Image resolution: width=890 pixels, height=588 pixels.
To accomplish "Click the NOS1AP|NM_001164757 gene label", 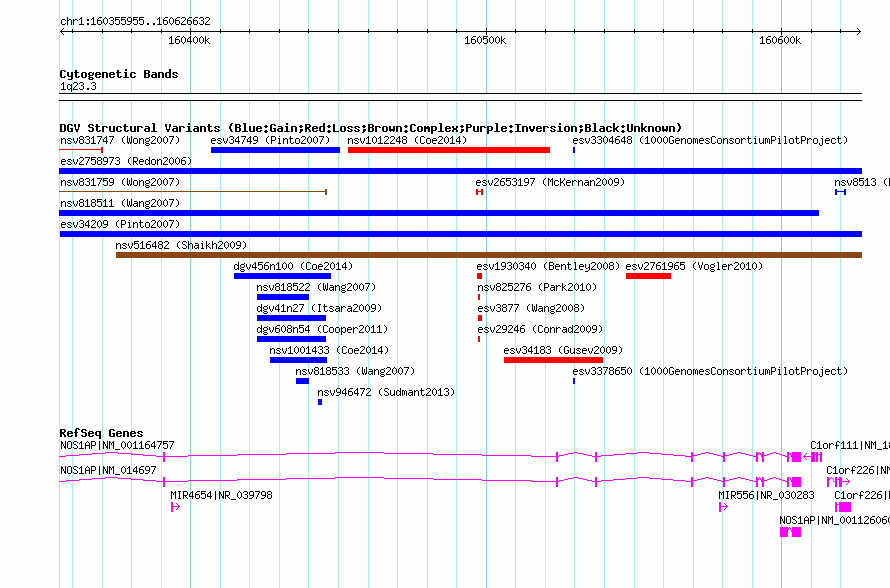I will point(117,446).
